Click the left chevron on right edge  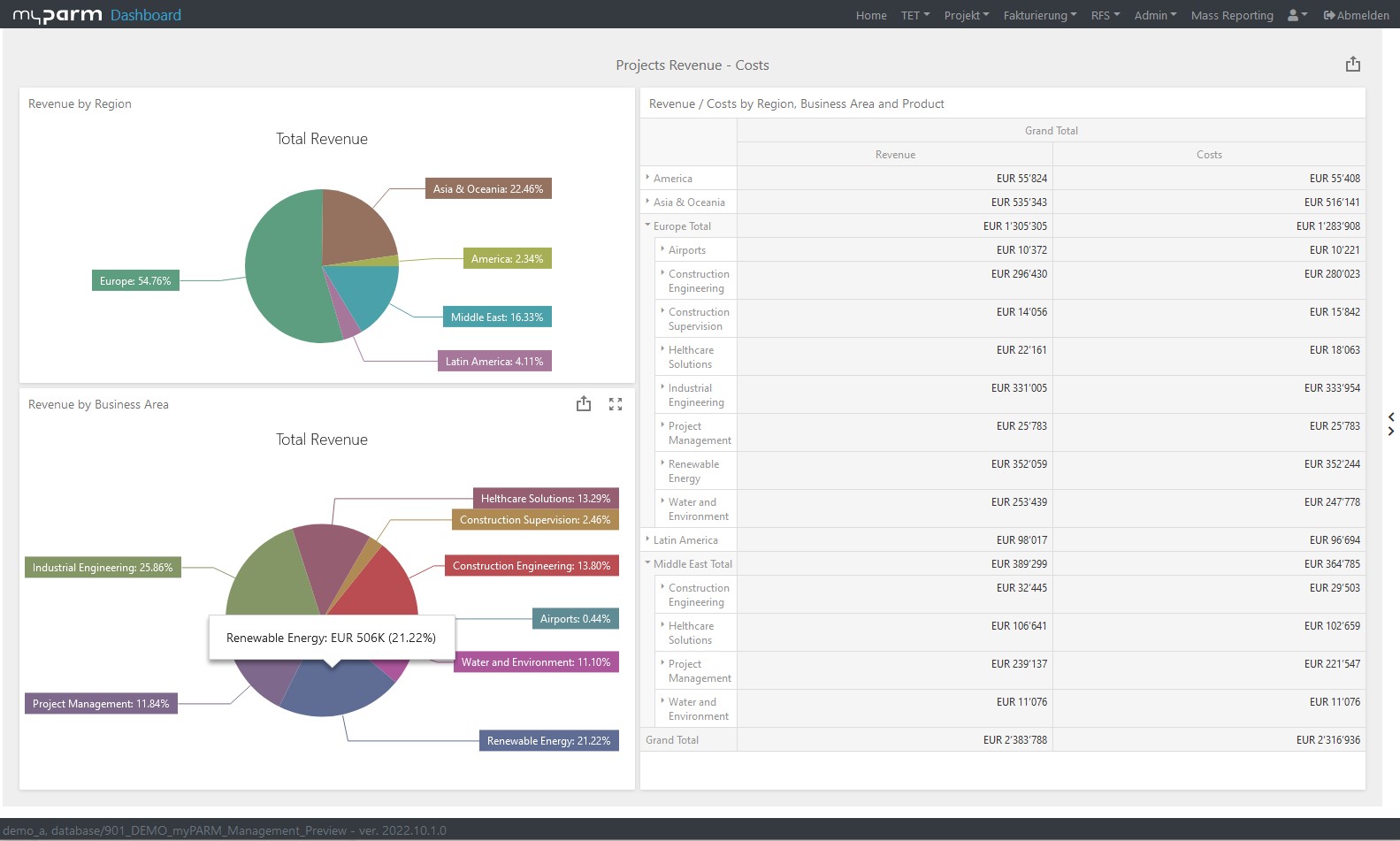[x=1390, y=417]
